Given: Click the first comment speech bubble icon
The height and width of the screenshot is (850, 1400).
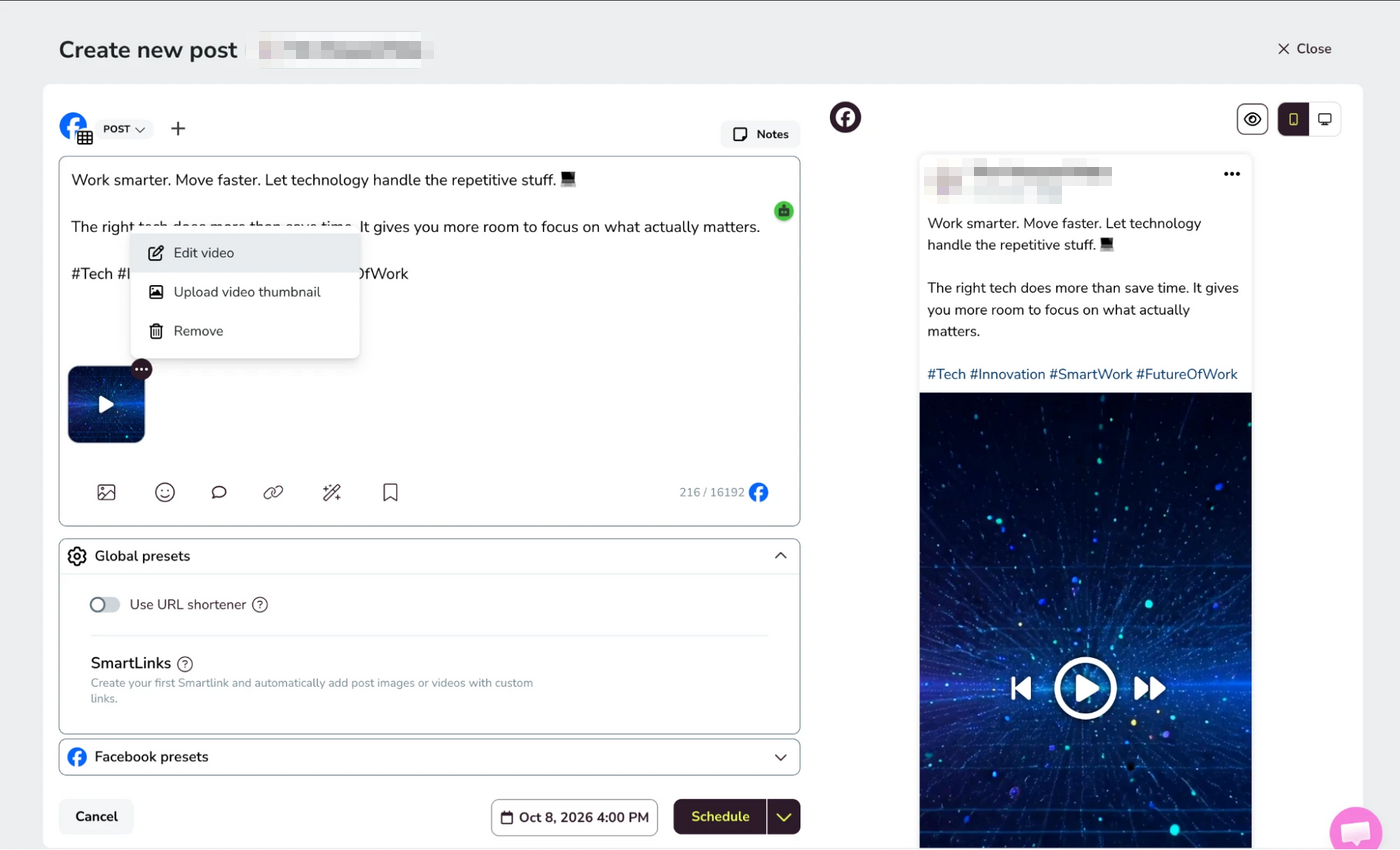Looking at the screenshot, I should 219,492.
